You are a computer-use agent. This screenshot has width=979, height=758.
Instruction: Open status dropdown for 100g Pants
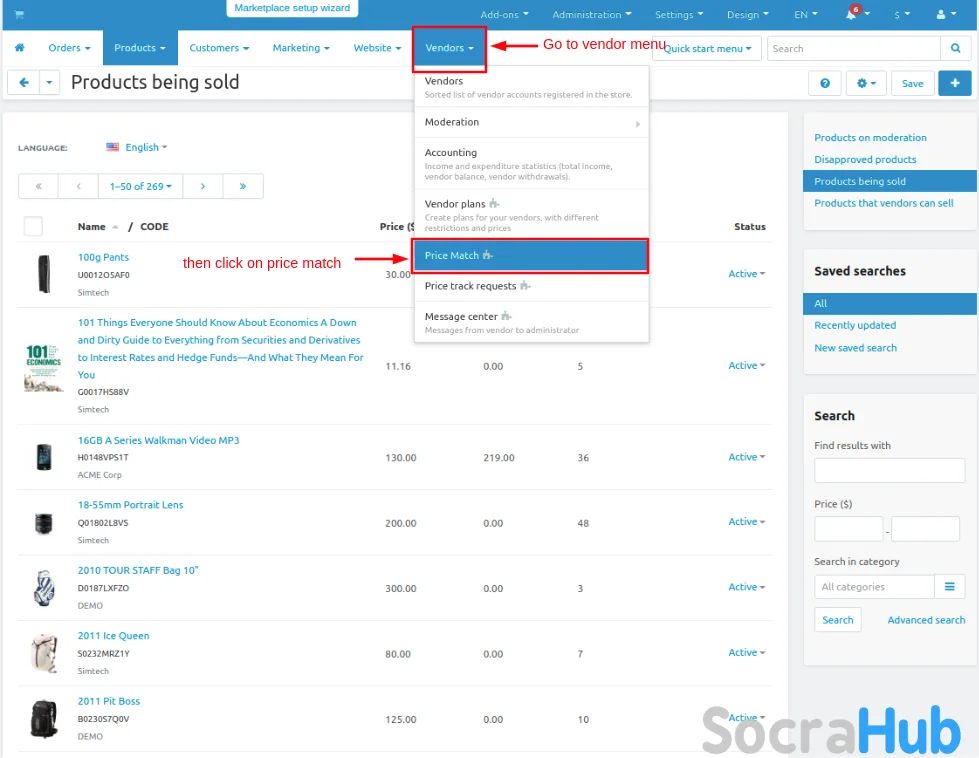pos(747,273)
